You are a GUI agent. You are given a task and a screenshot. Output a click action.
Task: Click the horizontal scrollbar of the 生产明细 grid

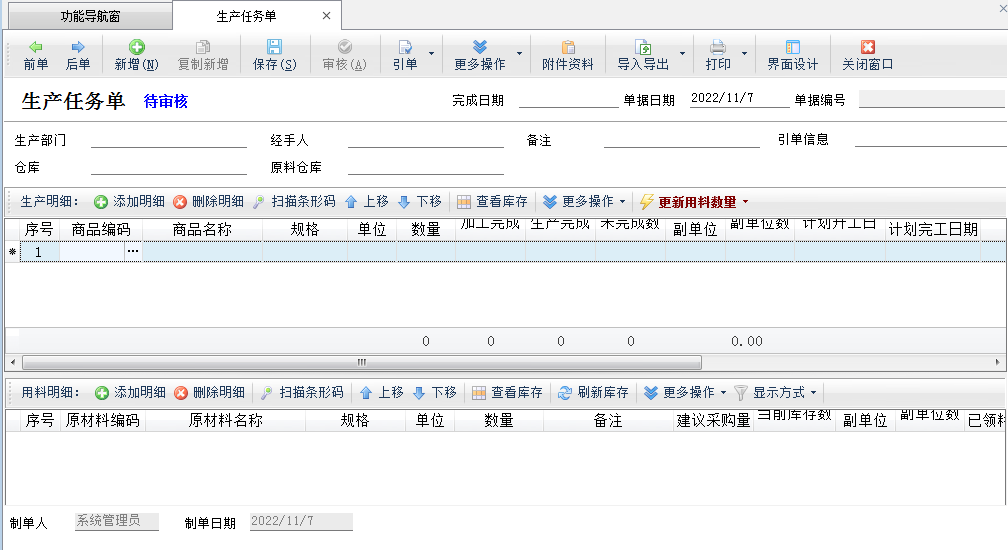click(x=361, y=362)
